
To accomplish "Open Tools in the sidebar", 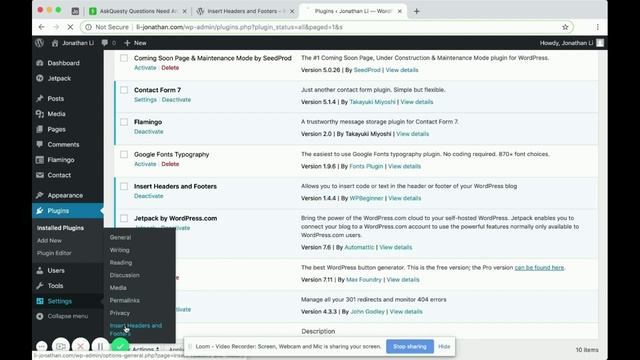I will [x=55, y=286].
